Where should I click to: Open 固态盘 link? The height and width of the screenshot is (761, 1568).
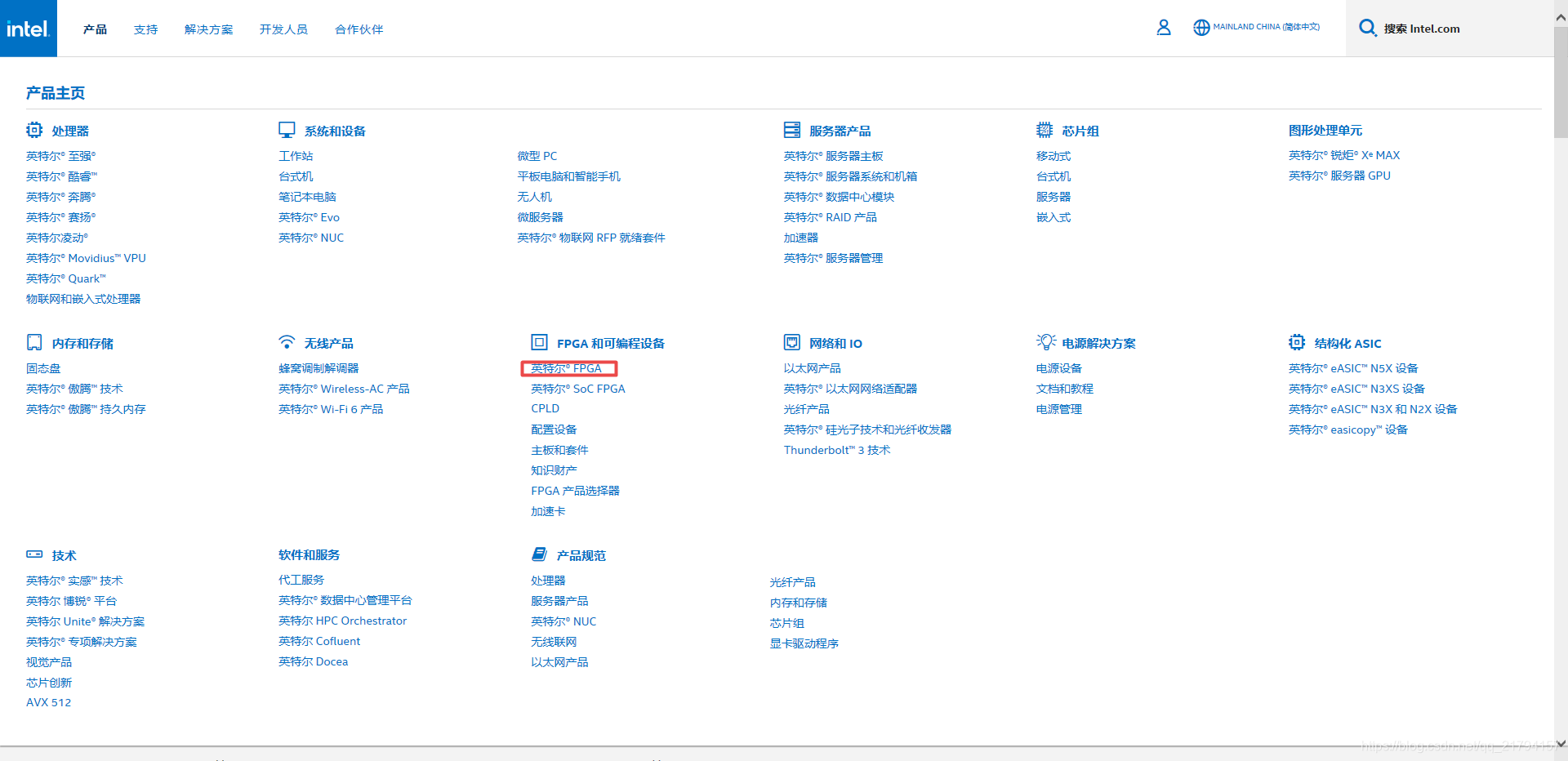(x=43, y=368)
